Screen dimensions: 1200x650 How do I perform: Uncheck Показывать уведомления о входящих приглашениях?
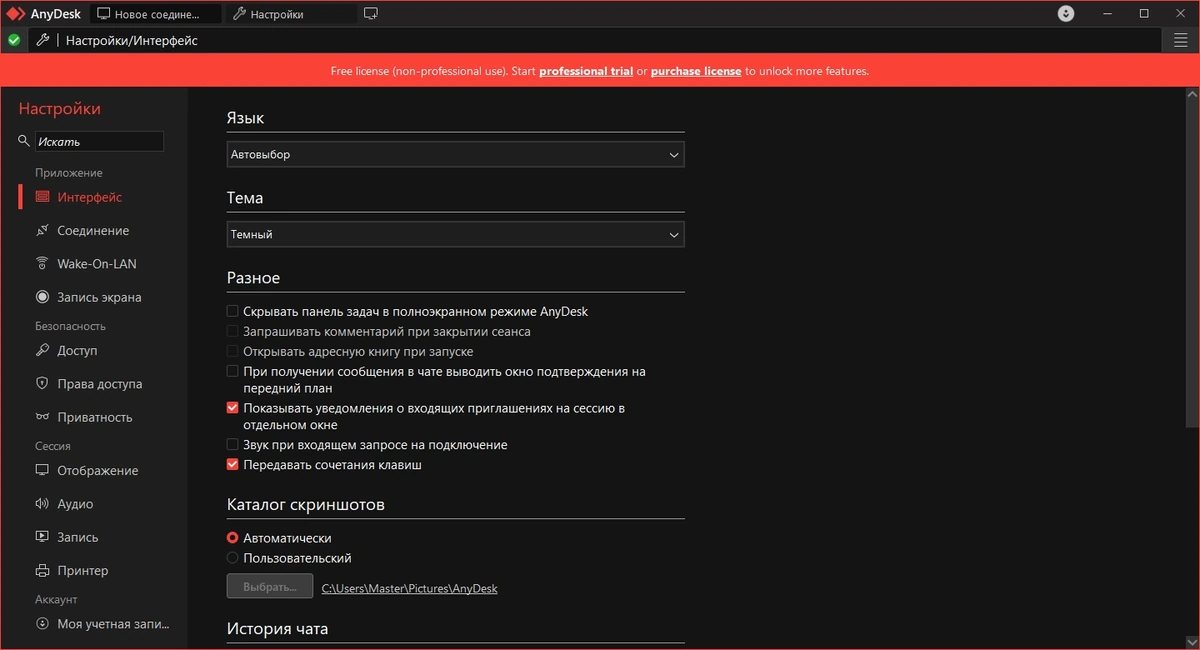(233, 408)
